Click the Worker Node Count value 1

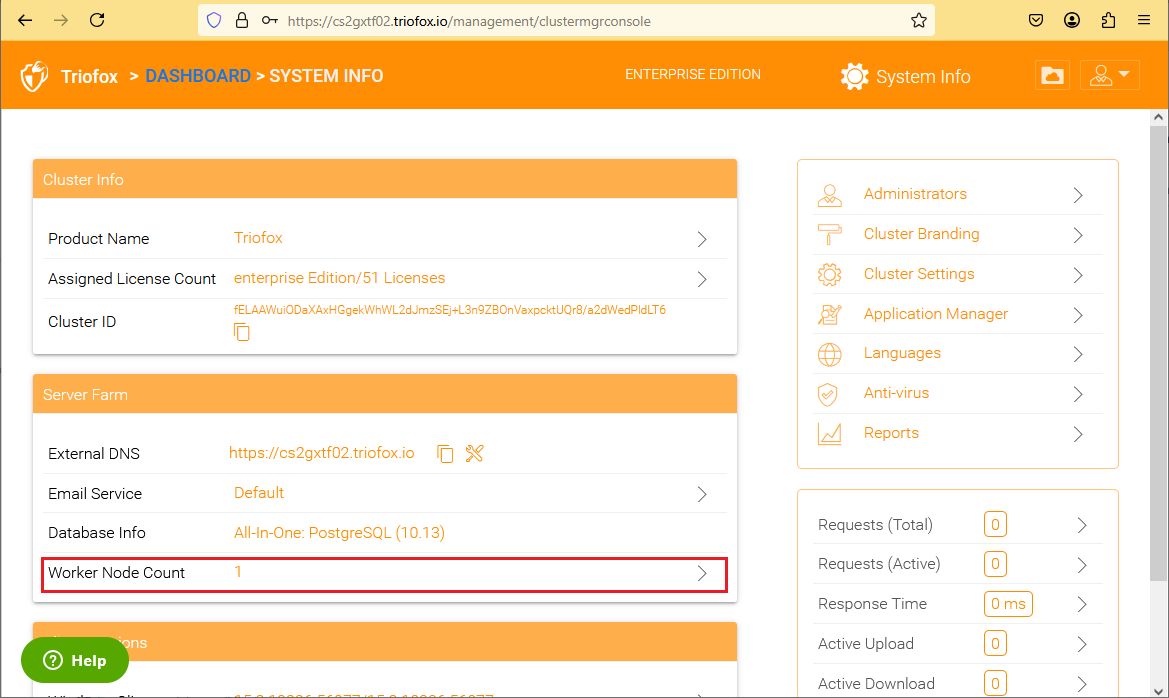click(238, 572)
